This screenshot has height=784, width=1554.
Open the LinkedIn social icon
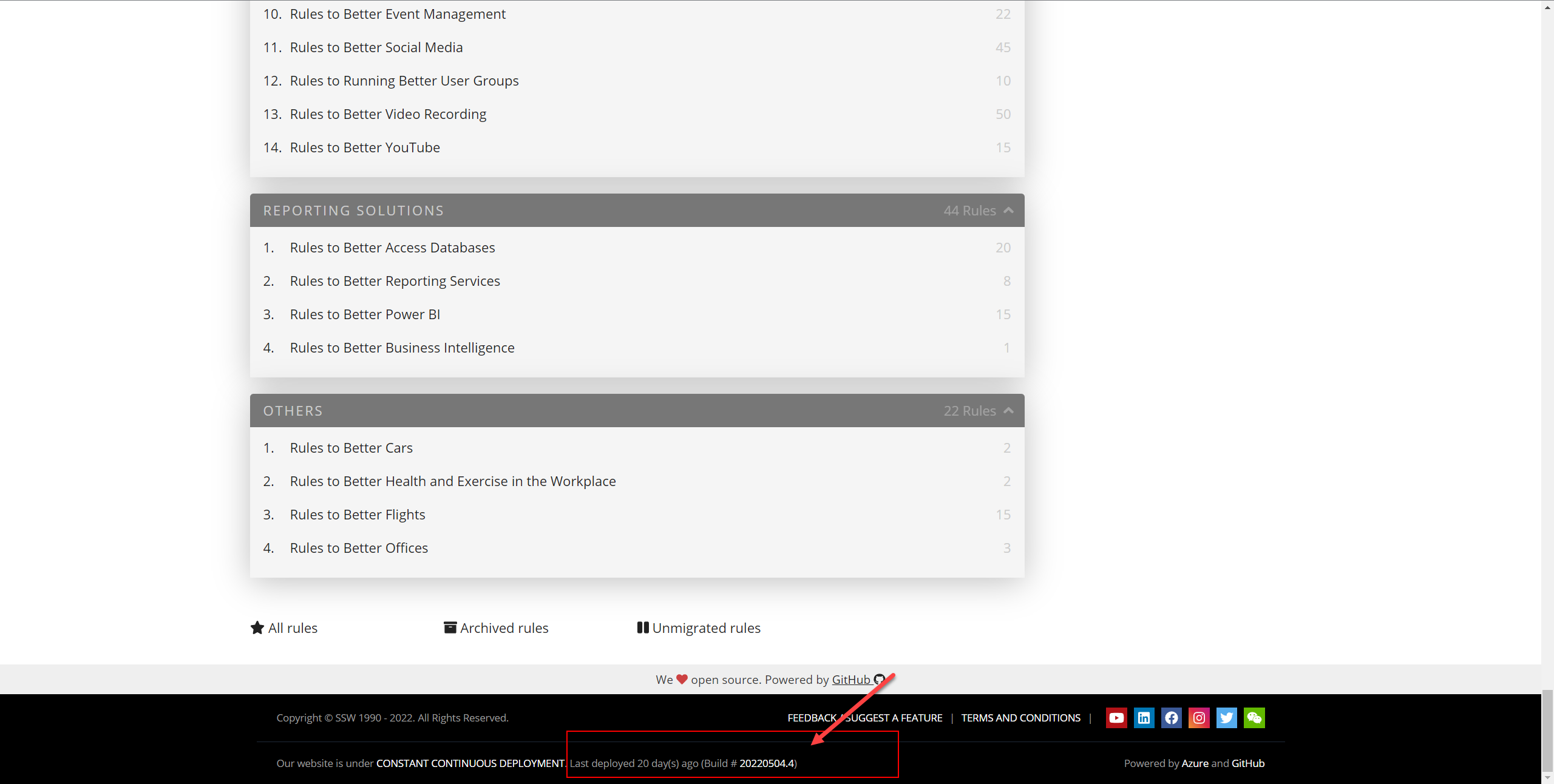pyautogui.click(x=1144, y=718)
